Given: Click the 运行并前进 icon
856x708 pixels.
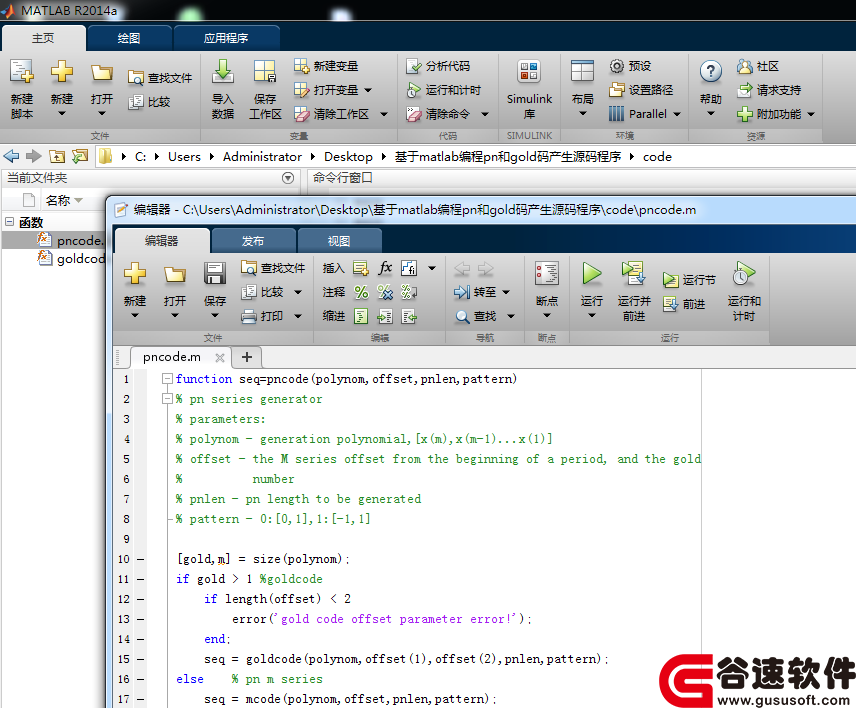Looking at the screenshot, I should 634,273.
